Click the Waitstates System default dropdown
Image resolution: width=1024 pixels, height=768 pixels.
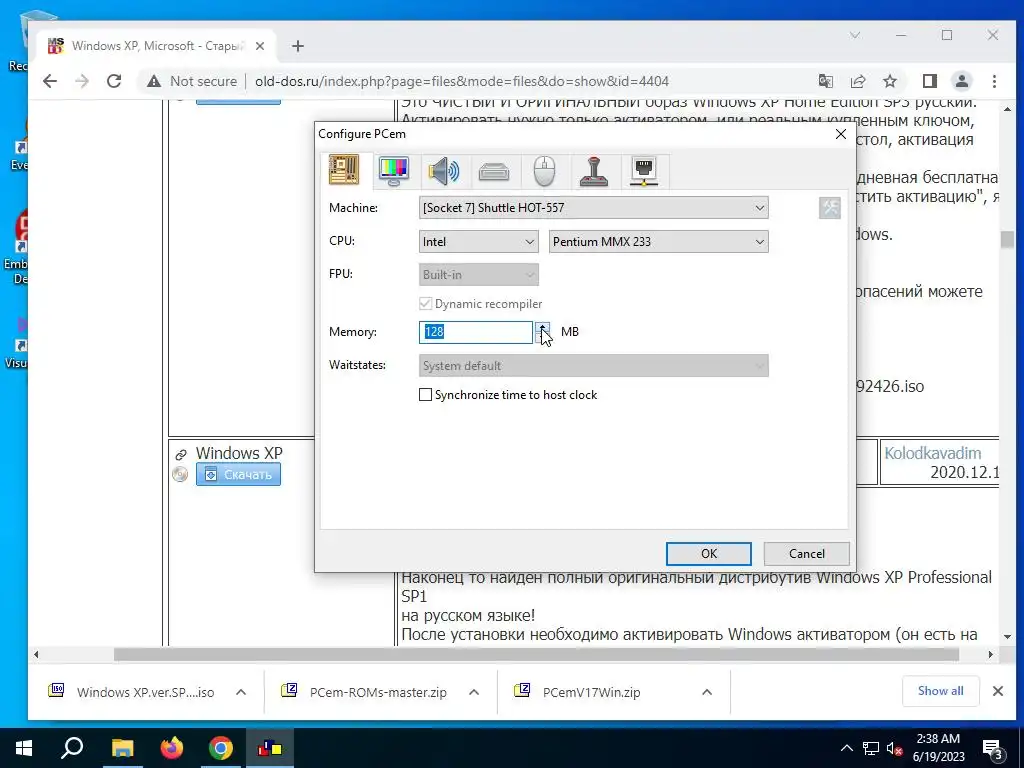click(x=593, y=366)
